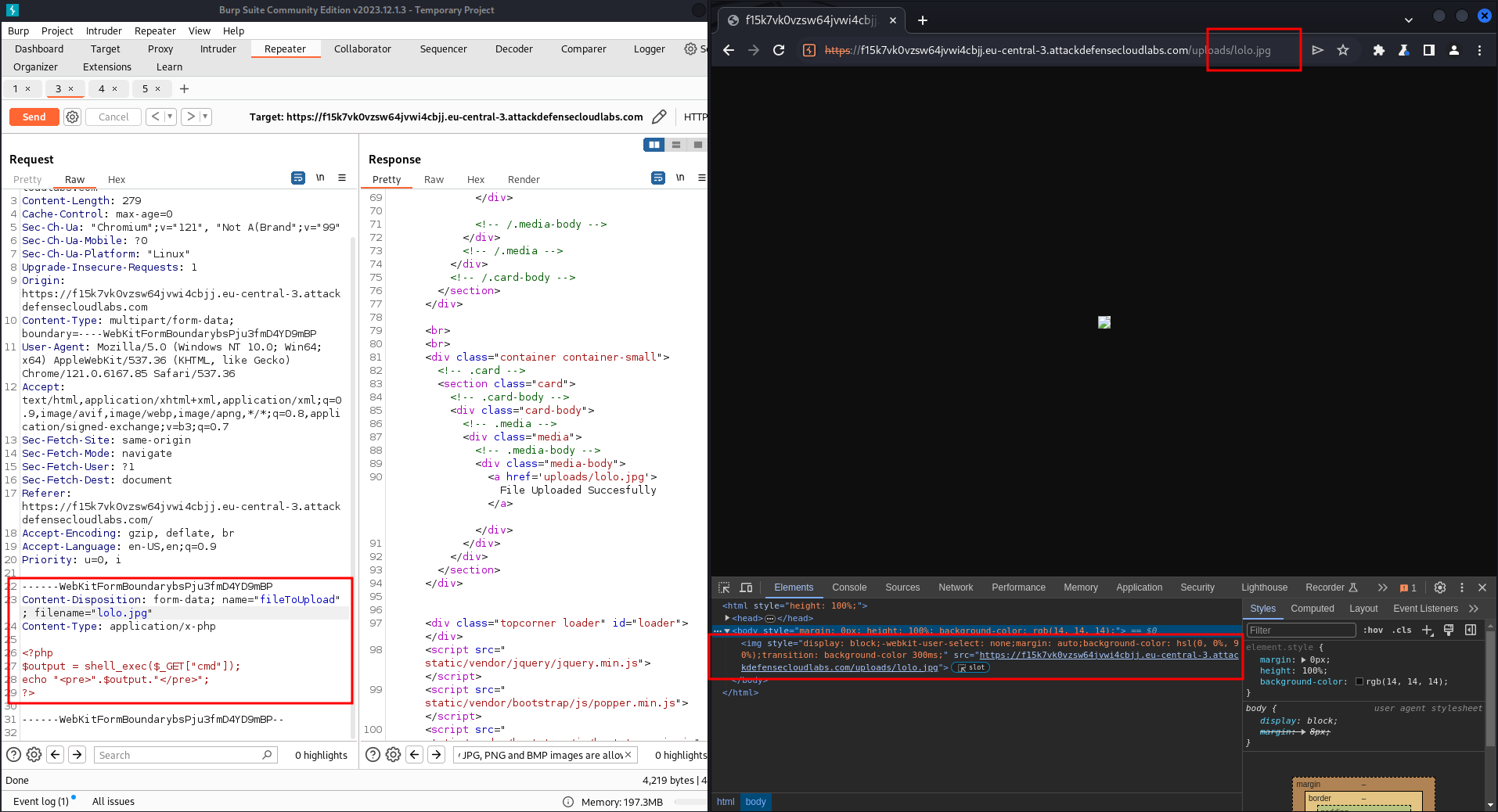Viewport: 1498px width, 812px height.
Task: Toggle line wrap icon in Request panel
Action: [x=298, y=178]
